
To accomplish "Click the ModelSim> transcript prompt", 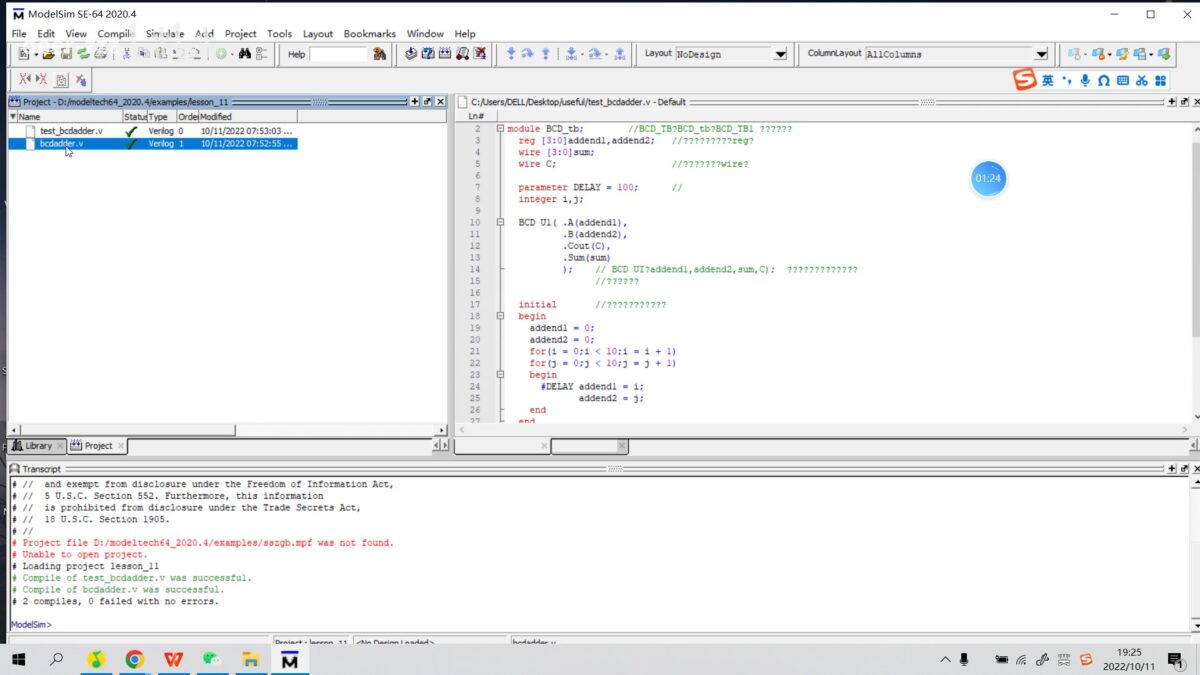I will click(x=31, y=624).
